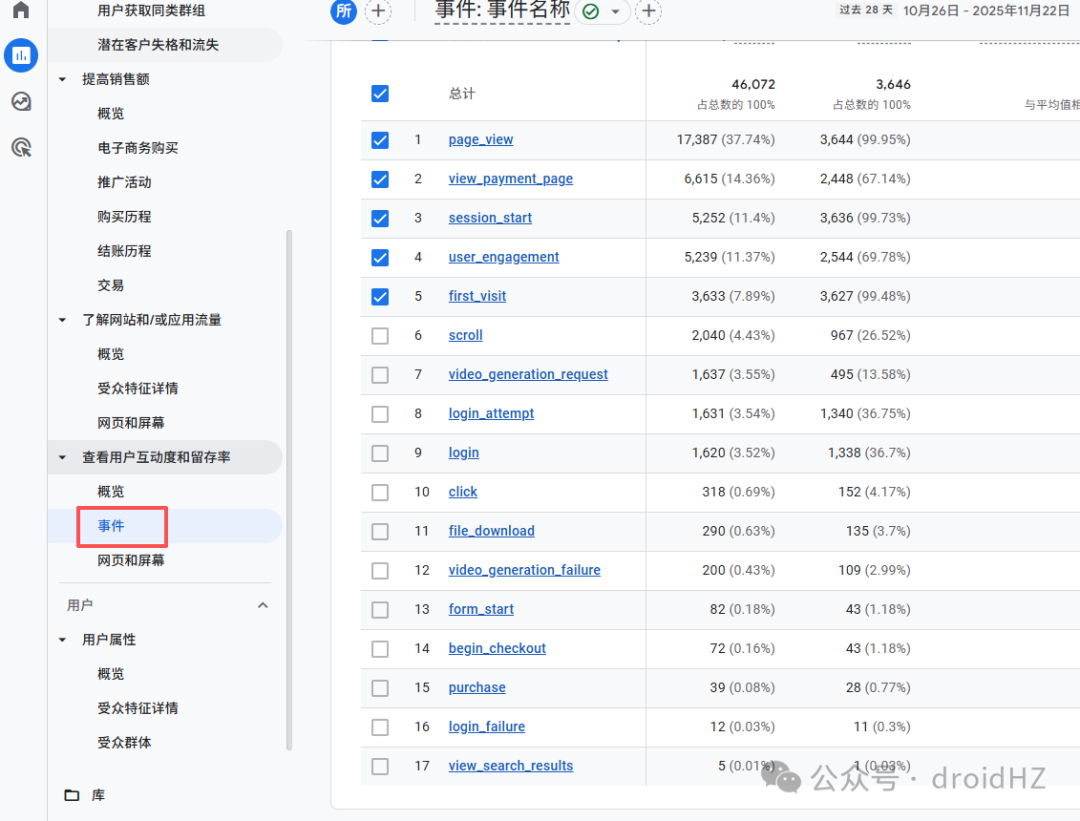1080x821 pixels.
Task: Open 结账历程 in sidebar
Action: click(124, 251)
